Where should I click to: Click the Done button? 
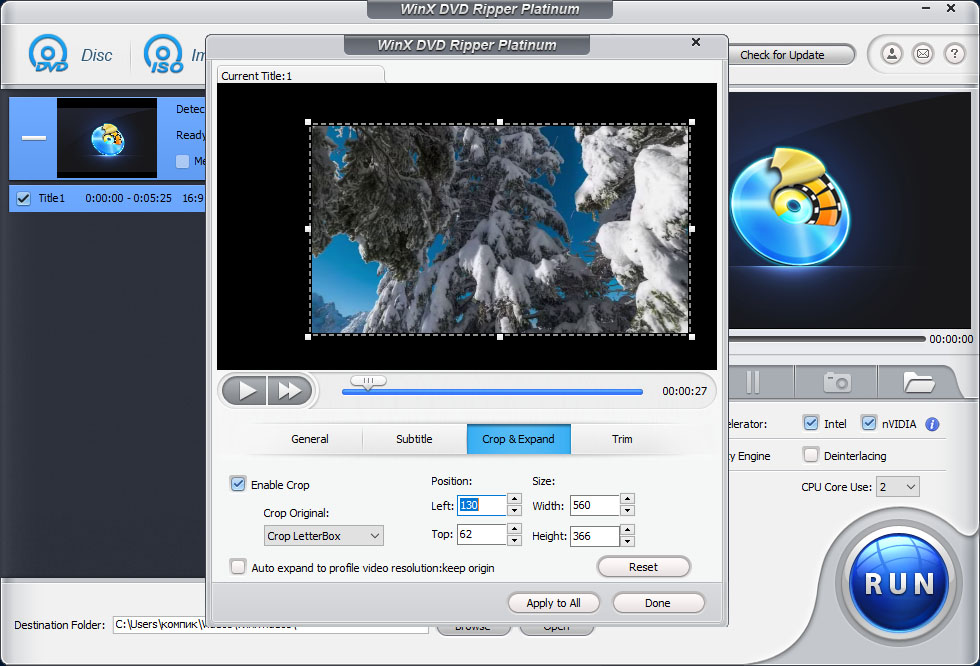pyautogui.click(x=658, y=603)
